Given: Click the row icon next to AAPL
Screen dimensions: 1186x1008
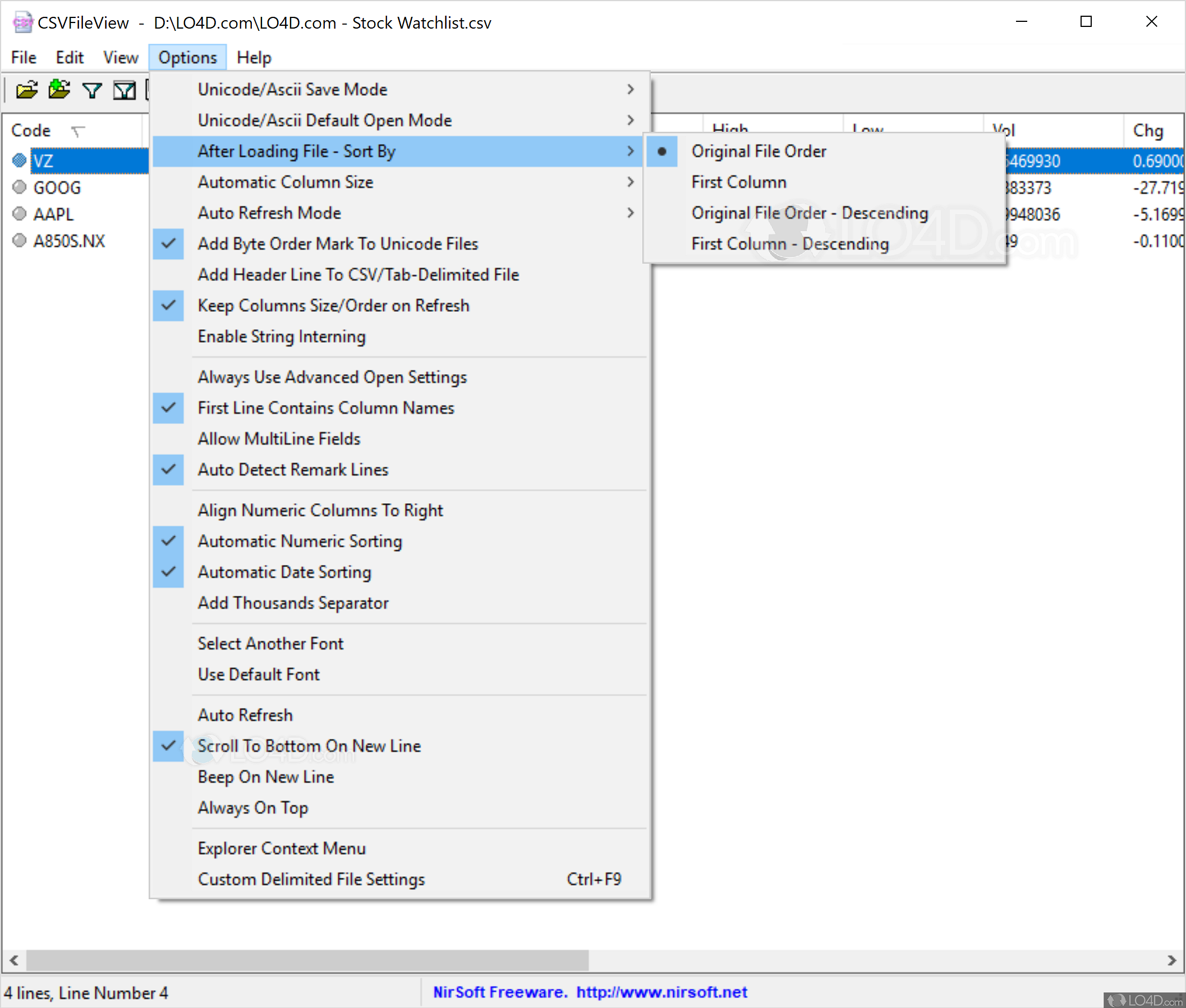Looking at the screenshot, I should (20, 214).
